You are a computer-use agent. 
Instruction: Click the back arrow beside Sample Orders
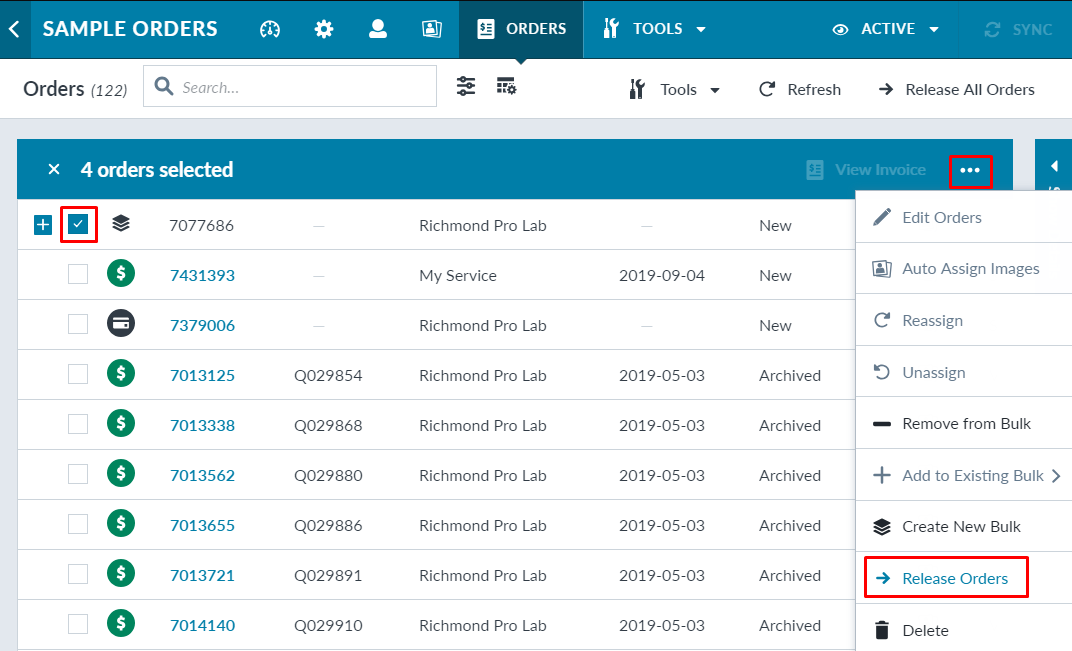(14, 29)
